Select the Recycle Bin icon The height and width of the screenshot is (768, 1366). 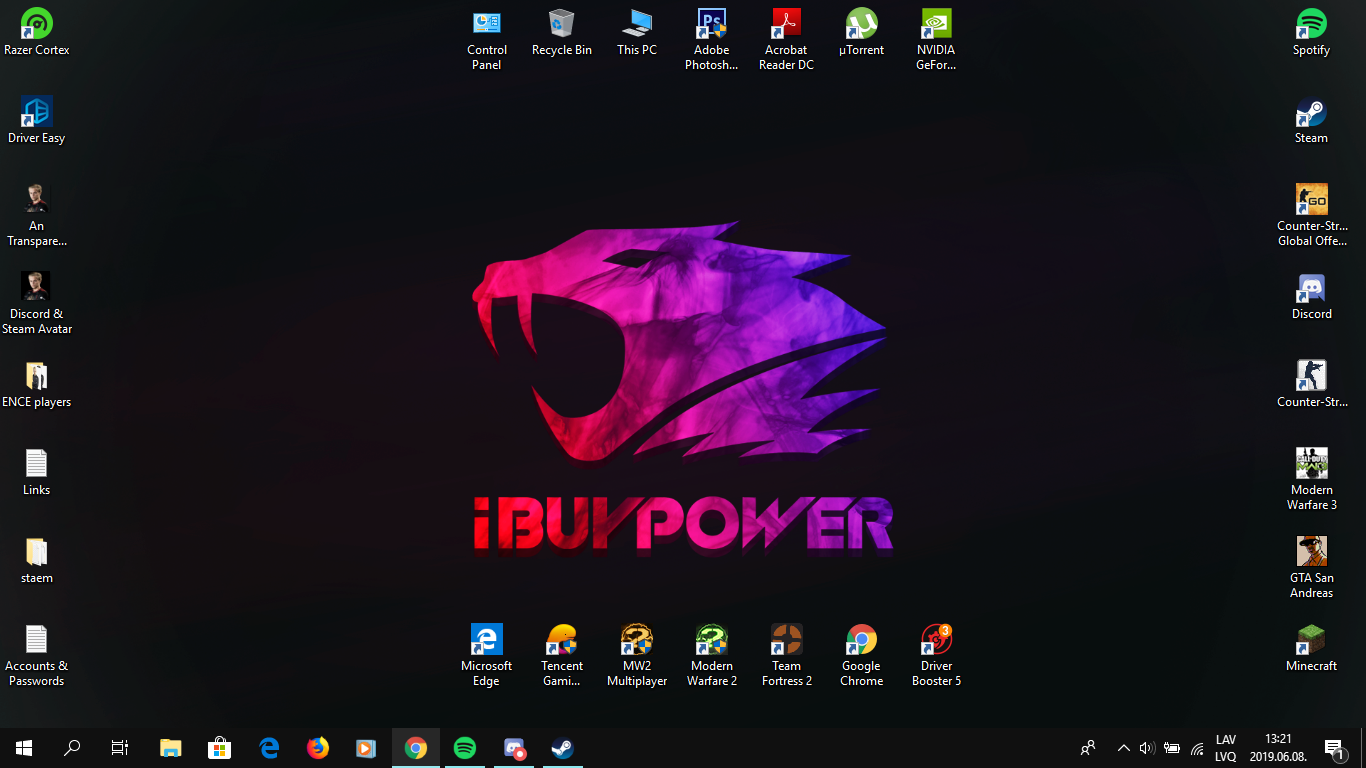tap(562, 32)
